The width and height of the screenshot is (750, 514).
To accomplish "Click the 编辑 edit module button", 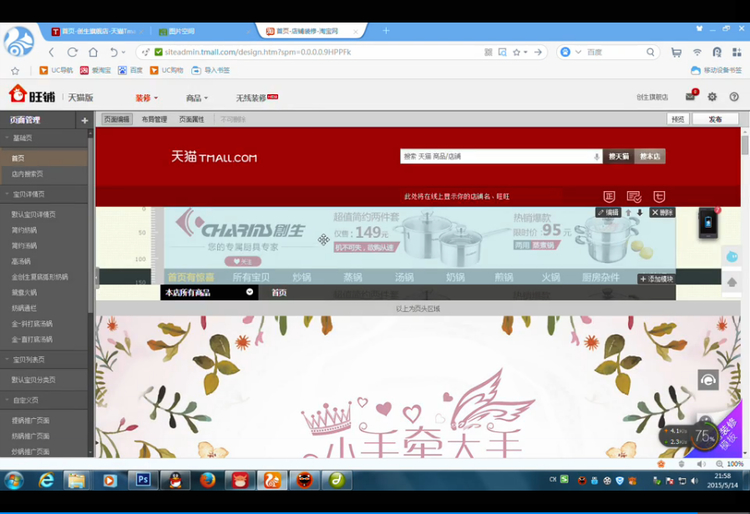I will [608, 212].
